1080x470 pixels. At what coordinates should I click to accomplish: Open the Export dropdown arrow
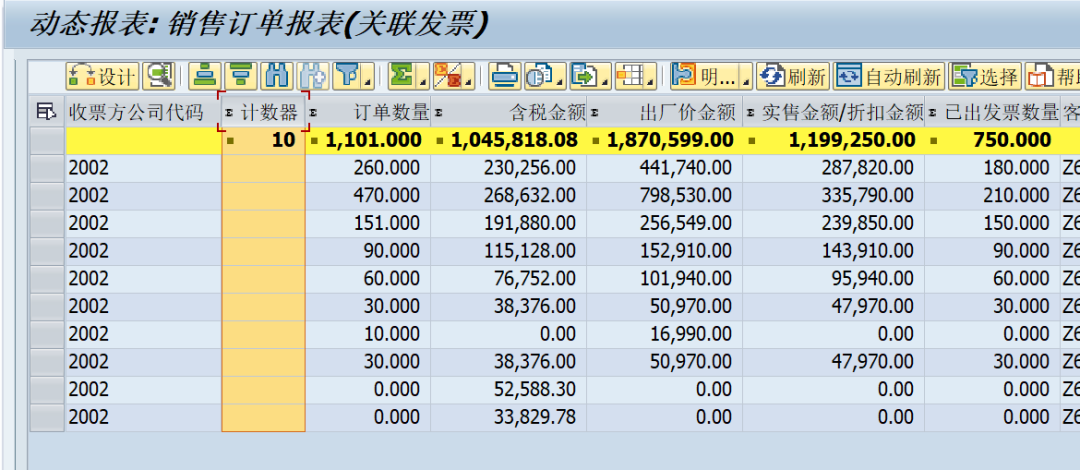[606, 83]
